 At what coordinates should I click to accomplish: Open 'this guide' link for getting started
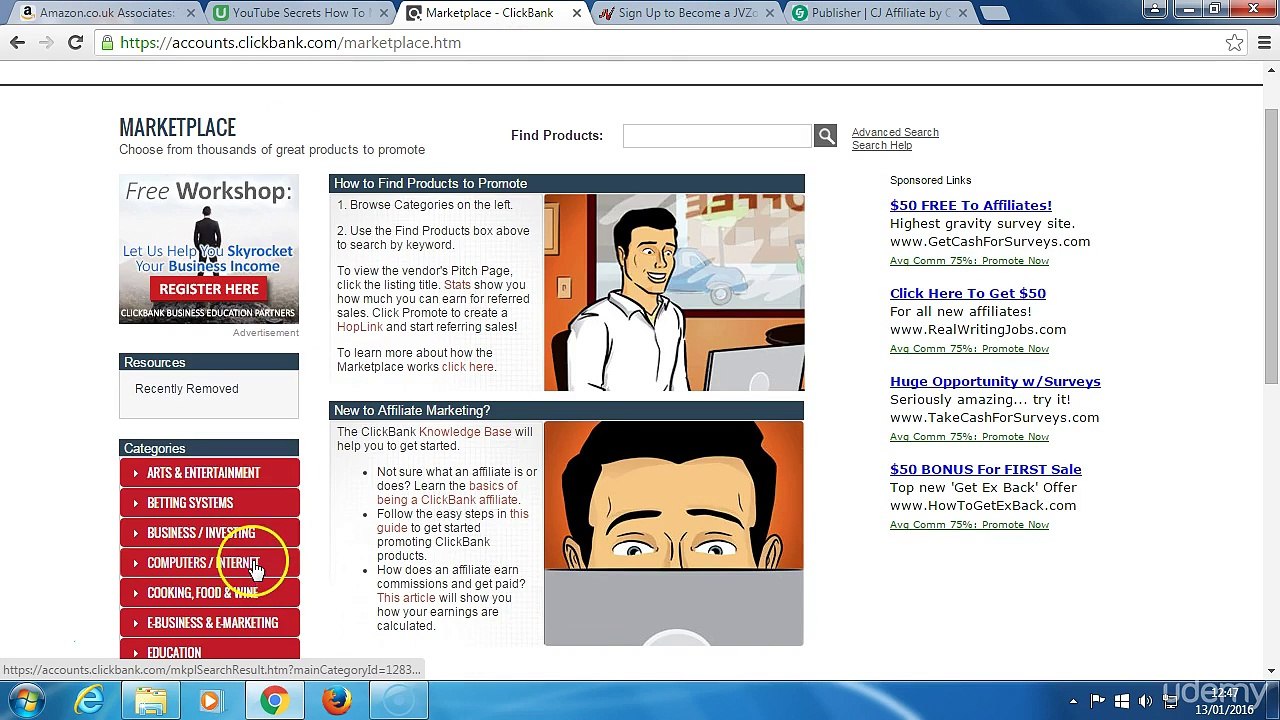tap(453, 521)
